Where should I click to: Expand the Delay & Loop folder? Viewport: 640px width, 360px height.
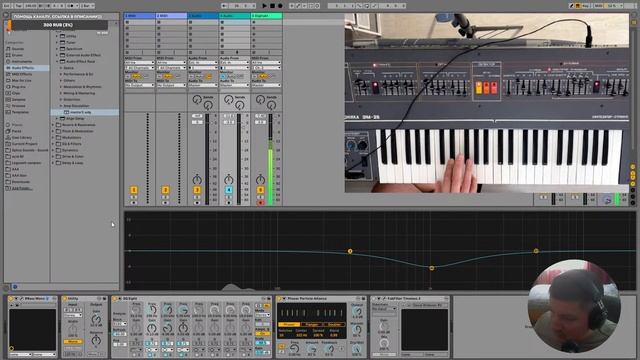53,163
